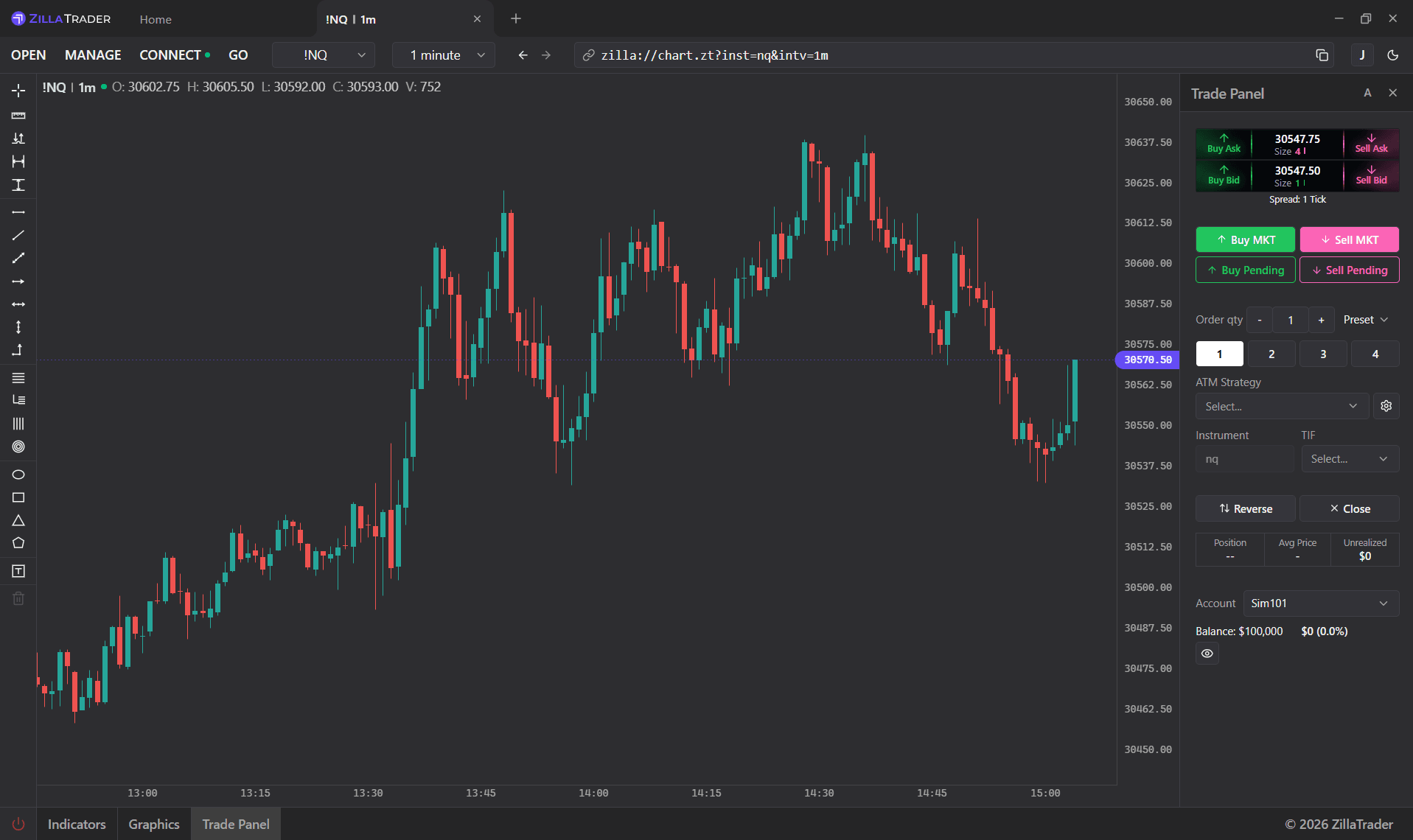This screenshot has width=1413, height=840.
Task: Open the Sim101 account dropdown
Action: pos(1321,603)
